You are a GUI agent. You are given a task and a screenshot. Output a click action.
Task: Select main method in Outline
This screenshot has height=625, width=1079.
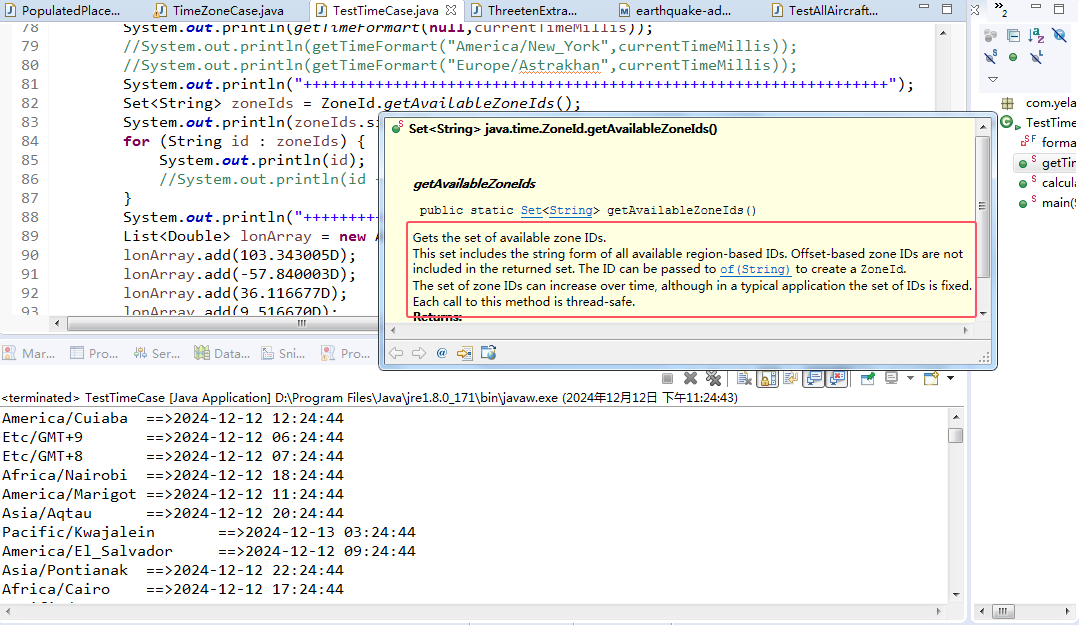1048,202
